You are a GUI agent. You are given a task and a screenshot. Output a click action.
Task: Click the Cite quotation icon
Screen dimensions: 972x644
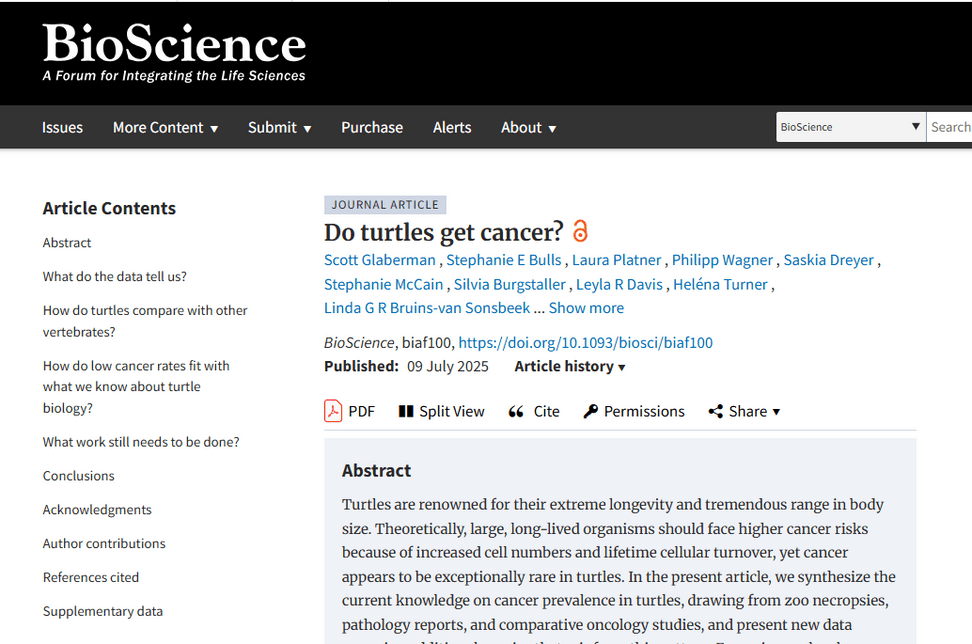tap(516, 411)
